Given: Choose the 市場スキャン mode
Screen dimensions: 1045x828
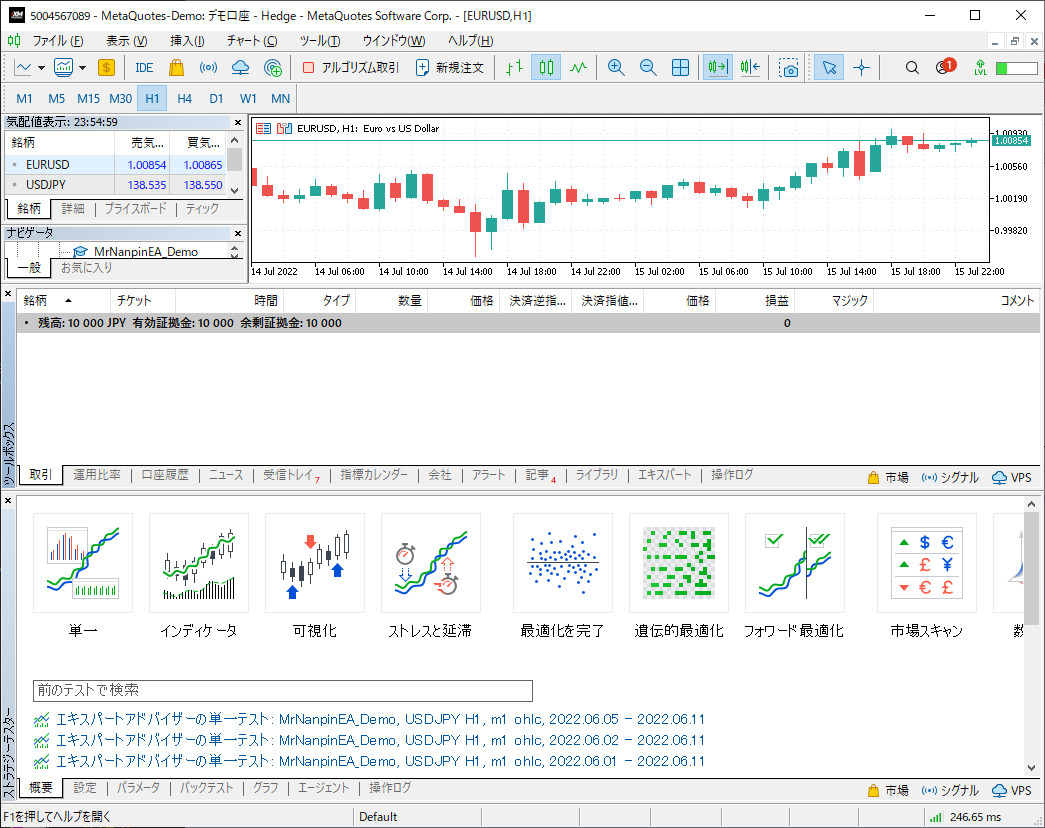Looking at the screenshot, I should click(926, 577).
